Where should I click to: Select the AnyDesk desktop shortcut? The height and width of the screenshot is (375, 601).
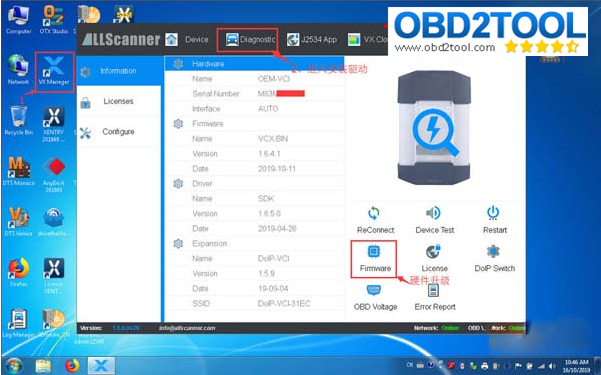(54, 174)
